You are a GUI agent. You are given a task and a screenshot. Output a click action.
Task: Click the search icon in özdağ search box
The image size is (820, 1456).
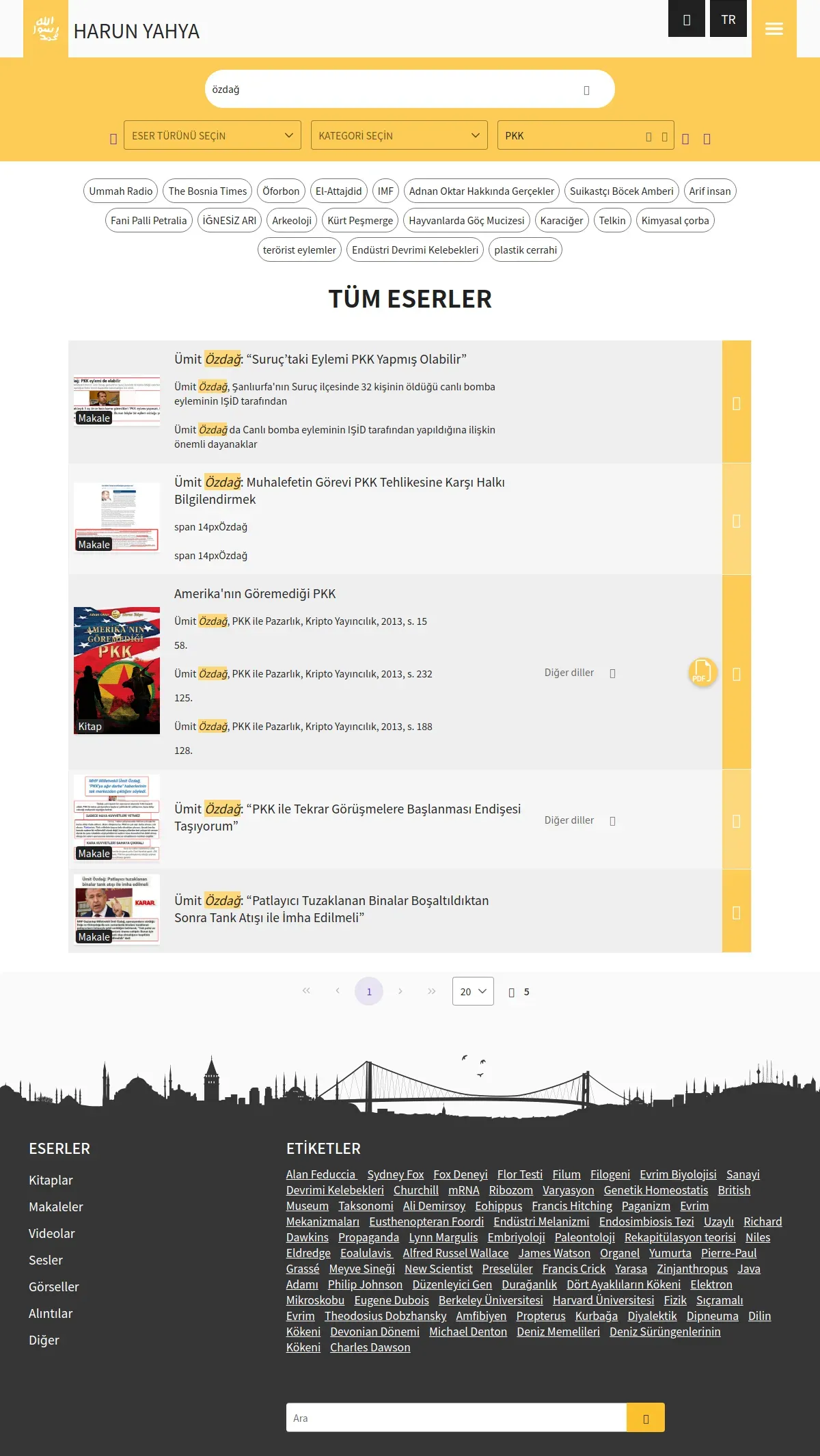[586, 90]
